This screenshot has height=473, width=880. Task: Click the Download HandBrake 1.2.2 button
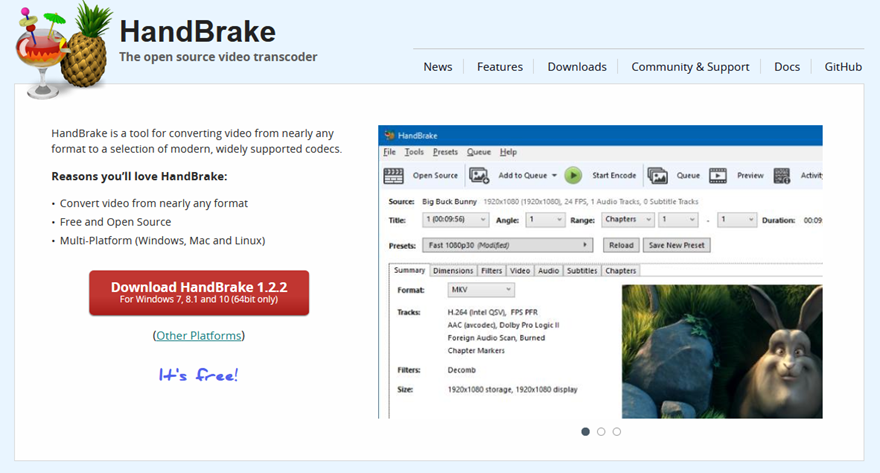[x=199, y=292]
